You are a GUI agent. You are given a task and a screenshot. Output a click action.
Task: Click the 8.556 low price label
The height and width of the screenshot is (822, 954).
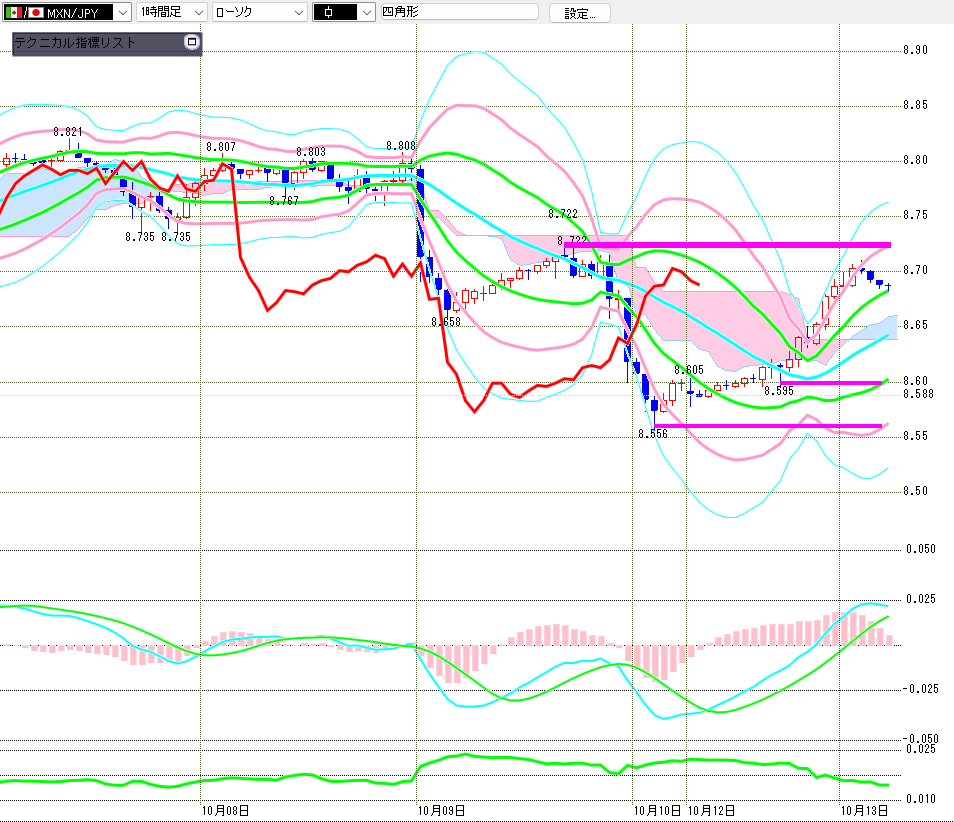(x=653, y=434)
